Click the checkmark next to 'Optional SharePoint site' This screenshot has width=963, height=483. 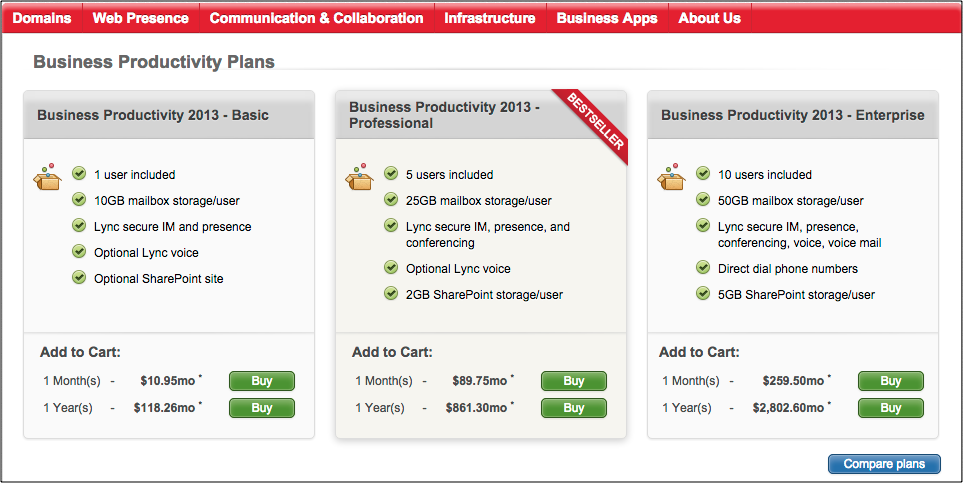coord(79,278)
